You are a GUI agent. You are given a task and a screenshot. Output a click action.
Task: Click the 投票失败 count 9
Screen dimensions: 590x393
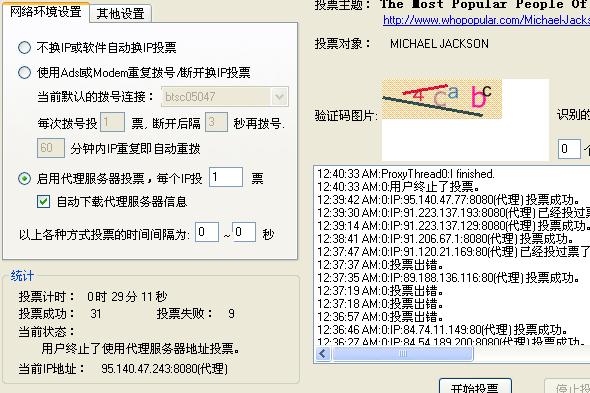[x=231, y=314]
